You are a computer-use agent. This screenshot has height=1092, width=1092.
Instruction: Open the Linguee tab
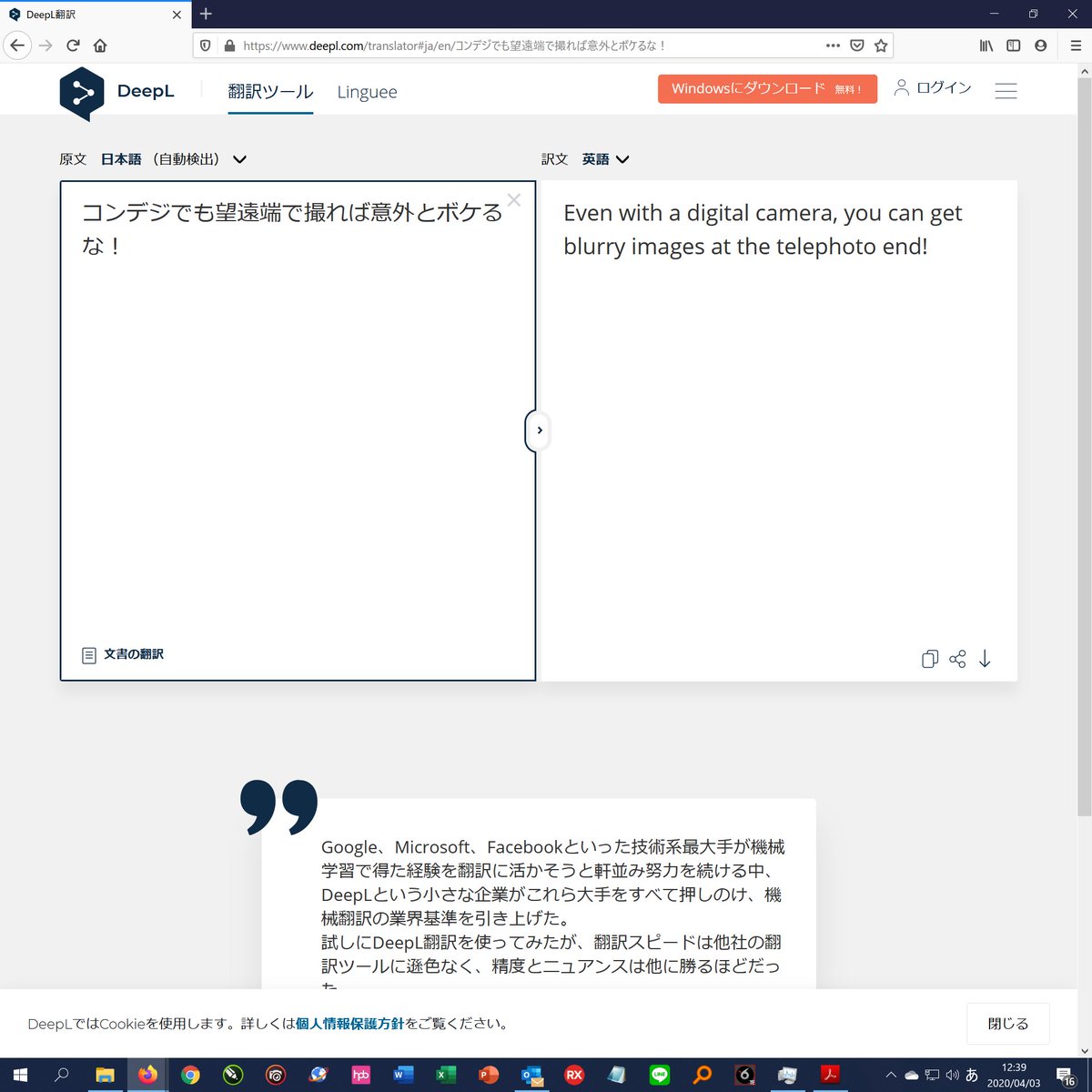point(367,92)
